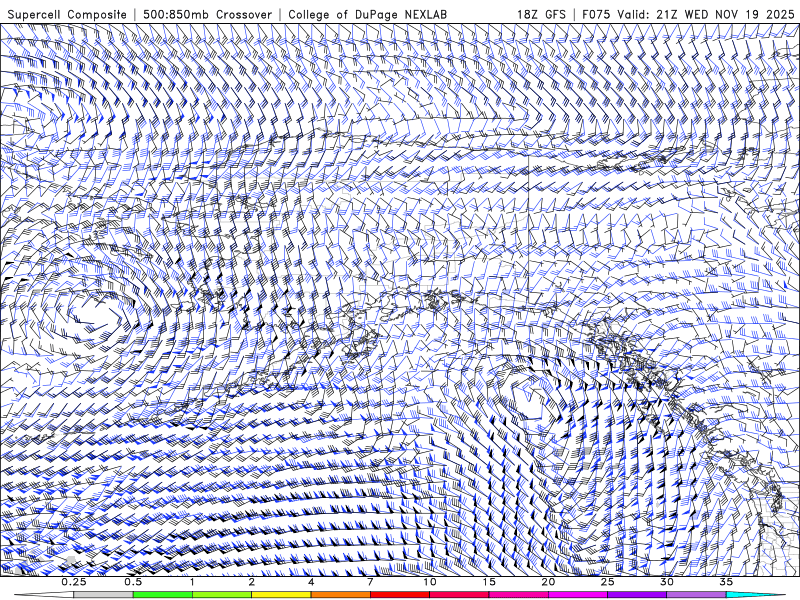Select the lime green 1–2 color segment

pos(222,595)
